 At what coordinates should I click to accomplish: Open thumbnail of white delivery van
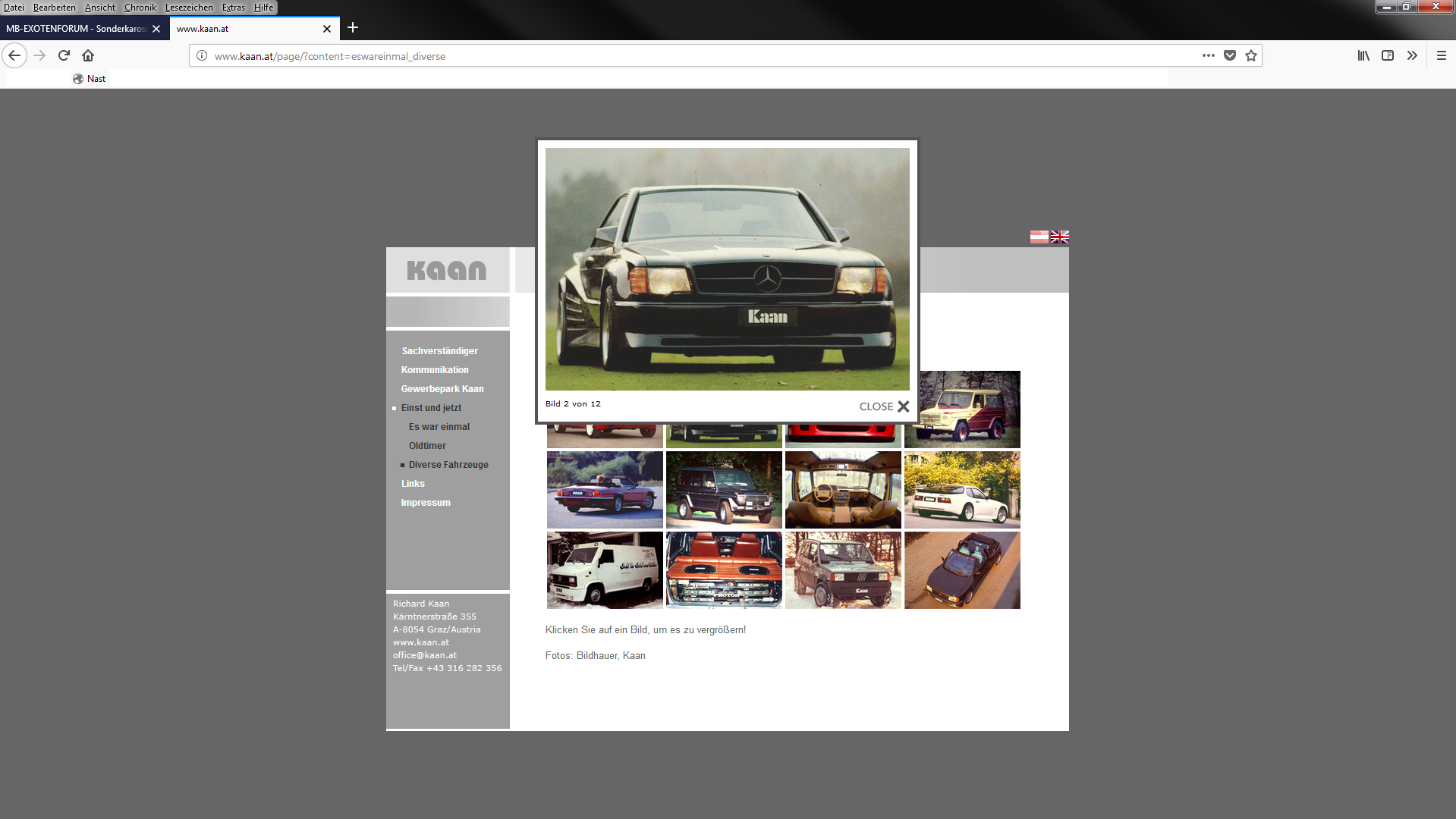tap(605, 570)
